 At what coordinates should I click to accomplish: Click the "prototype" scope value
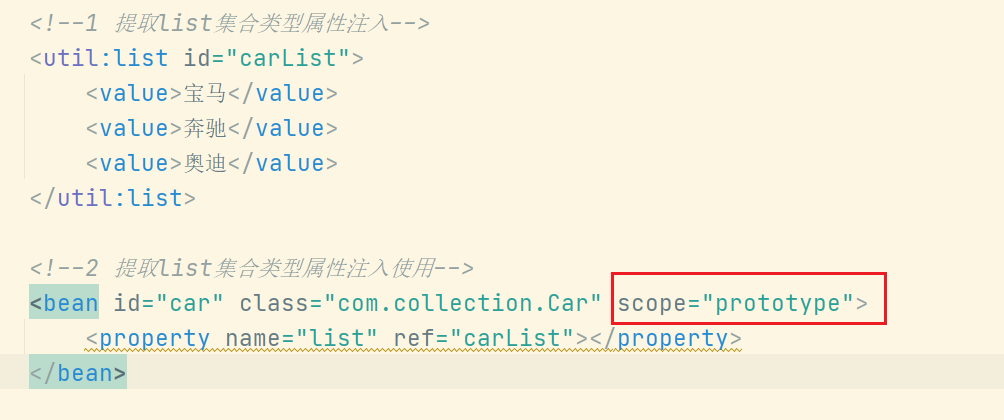coord(778,303)
